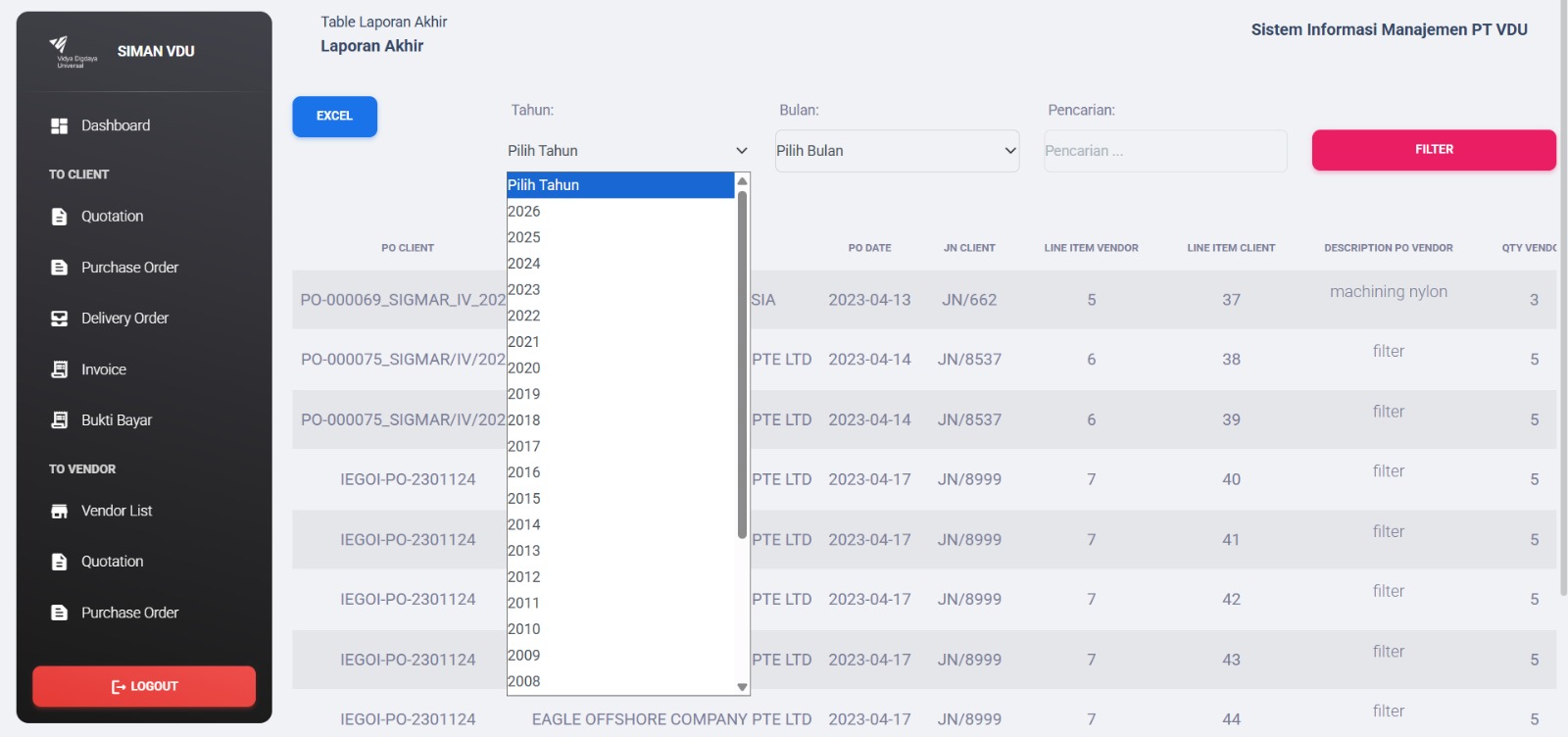Screen dimensions: 1568x737
Task: Click the client Quotation document icon
Action: (59, 217)
